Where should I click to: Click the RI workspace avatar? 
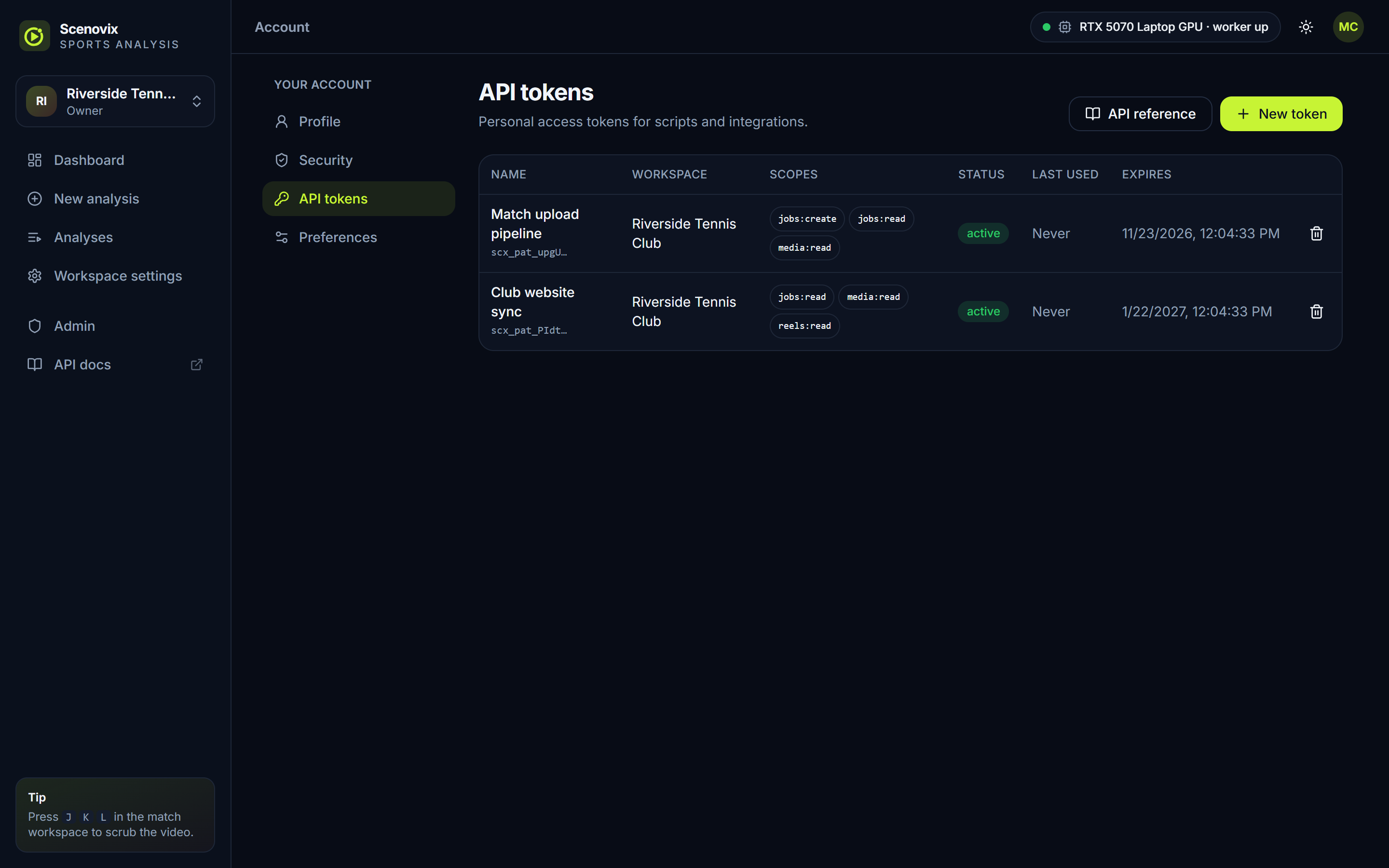click(x=41, y=101)
